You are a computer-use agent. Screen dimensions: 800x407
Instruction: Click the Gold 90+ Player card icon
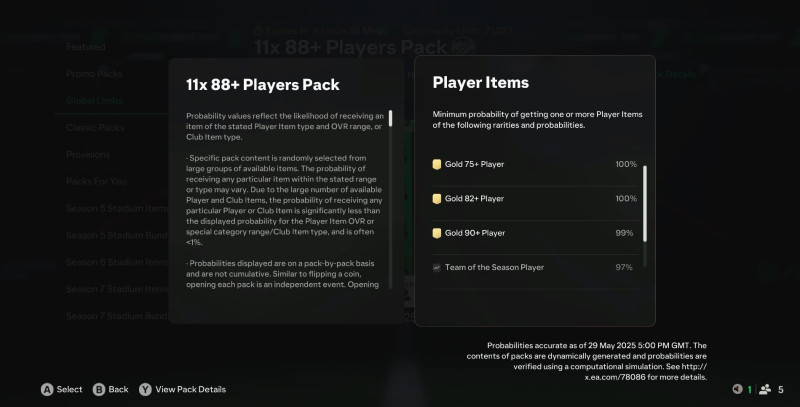(437, 233)
